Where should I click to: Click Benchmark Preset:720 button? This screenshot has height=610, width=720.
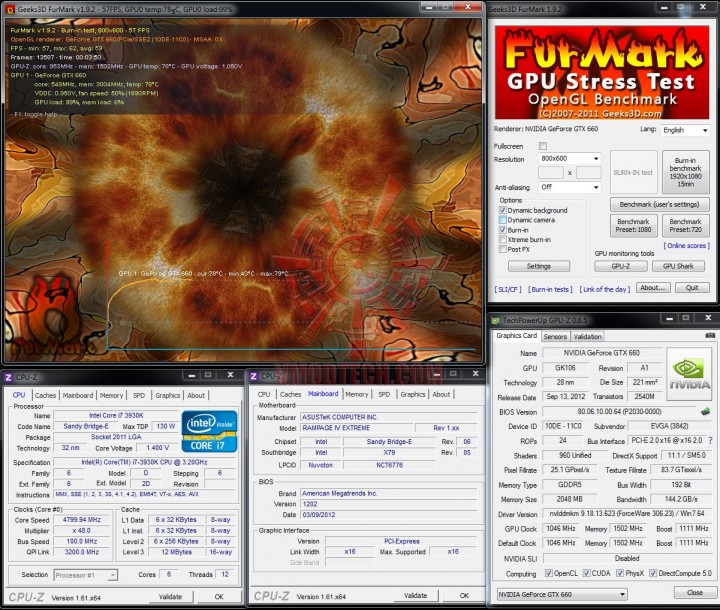[685, 226]
